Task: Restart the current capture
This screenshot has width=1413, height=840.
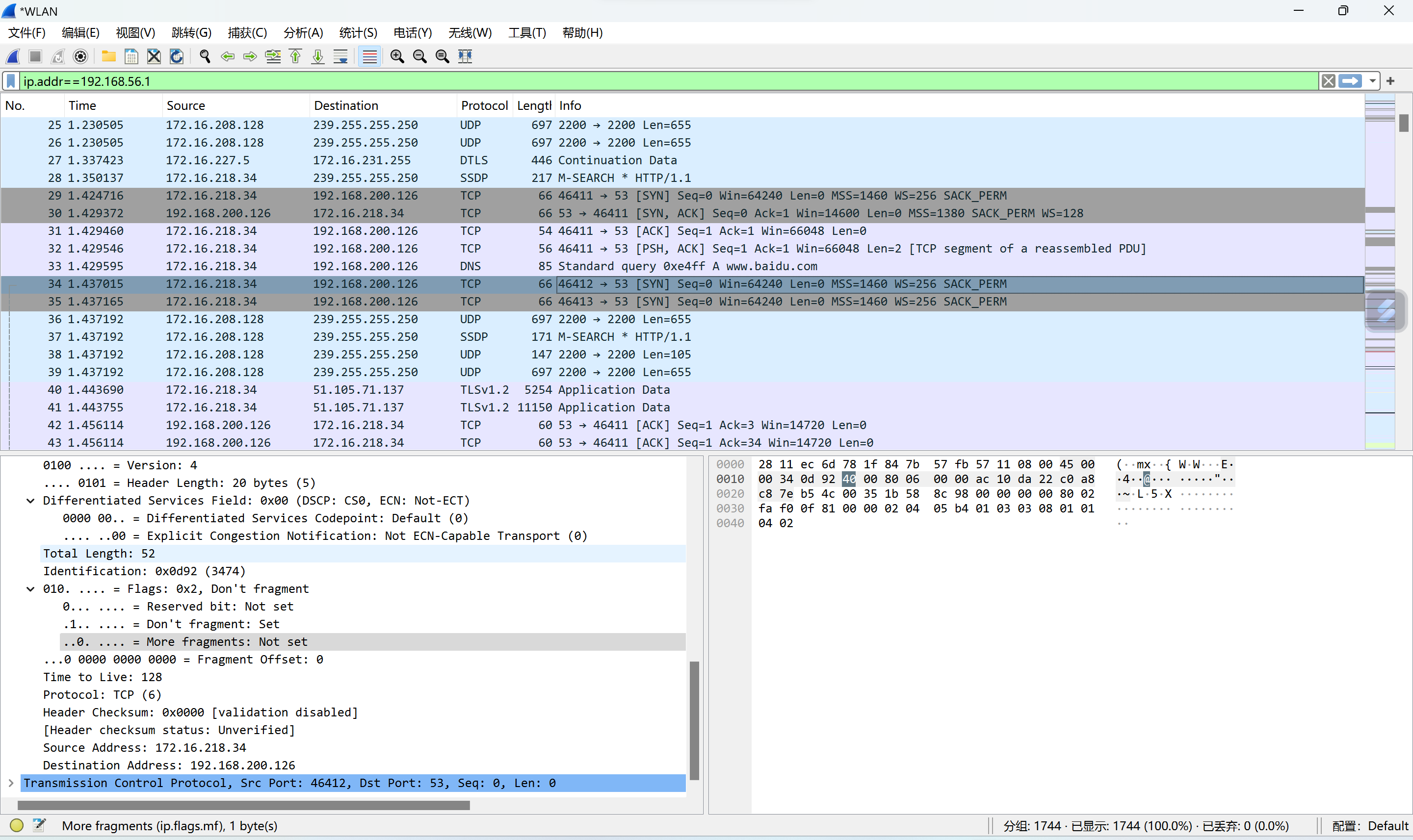Action: pyautogui.click(x=58, y=56)
